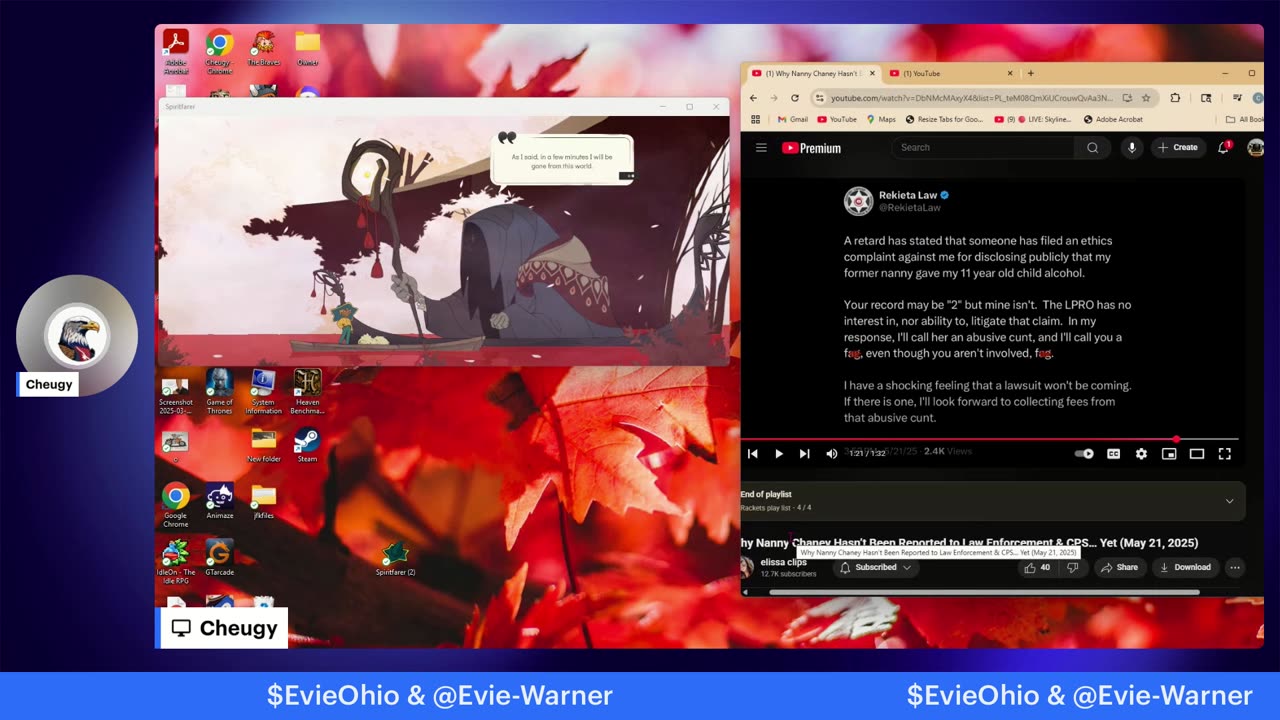Open the YouTube hamburger guide menu
1280x720 pixels.
point(761,148)
